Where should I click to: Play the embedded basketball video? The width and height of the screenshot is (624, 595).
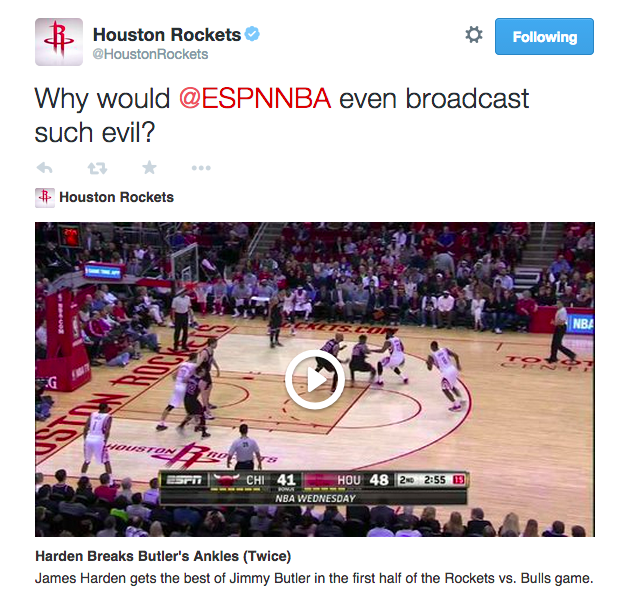pos(314,380)
